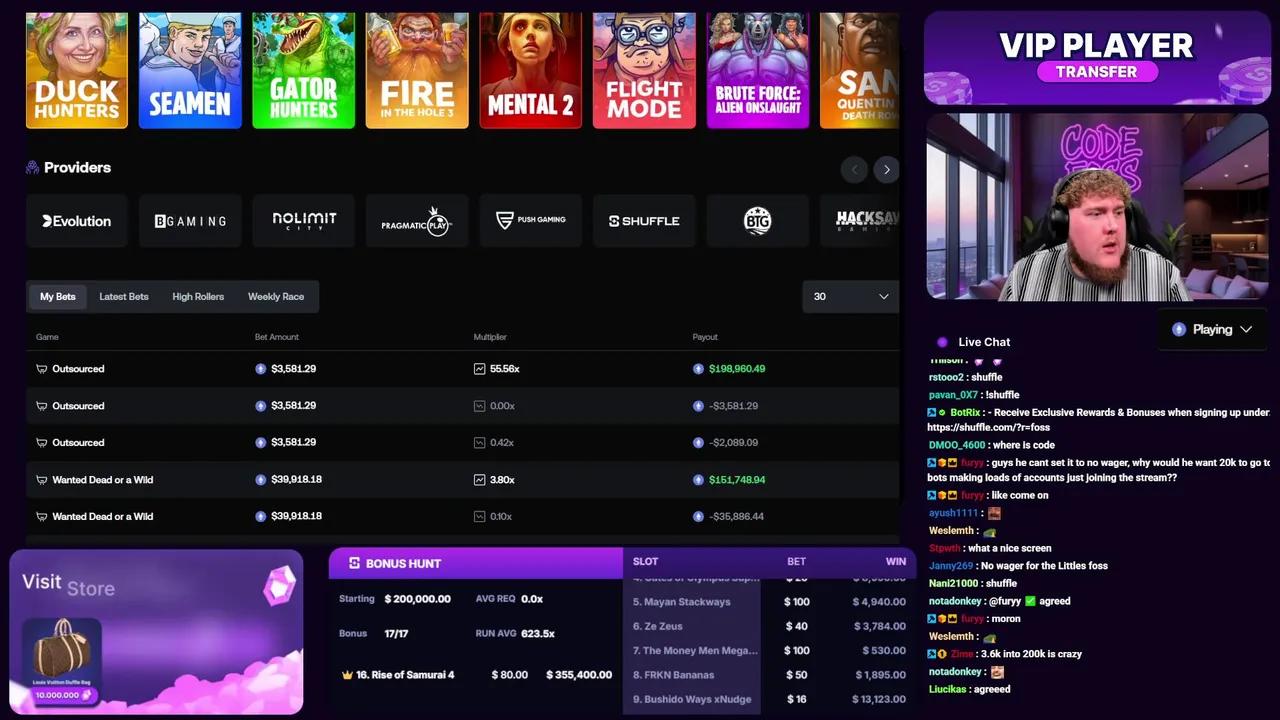Click the 0.42x multiplier value
The width and height of the screenshot is (1280, 720).
click(x=502, y=443)
